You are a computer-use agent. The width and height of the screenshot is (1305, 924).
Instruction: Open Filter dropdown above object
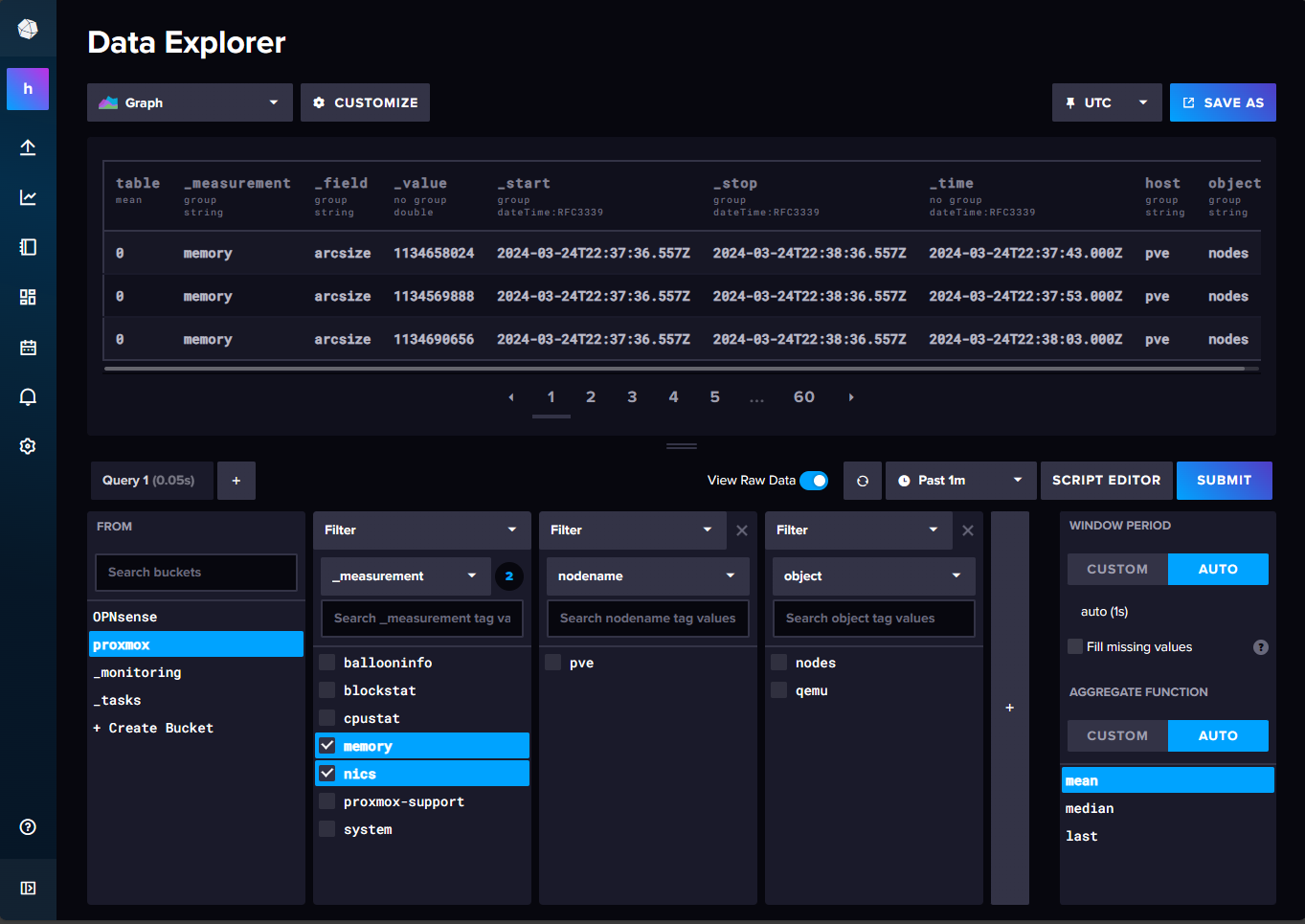point(858,530)
